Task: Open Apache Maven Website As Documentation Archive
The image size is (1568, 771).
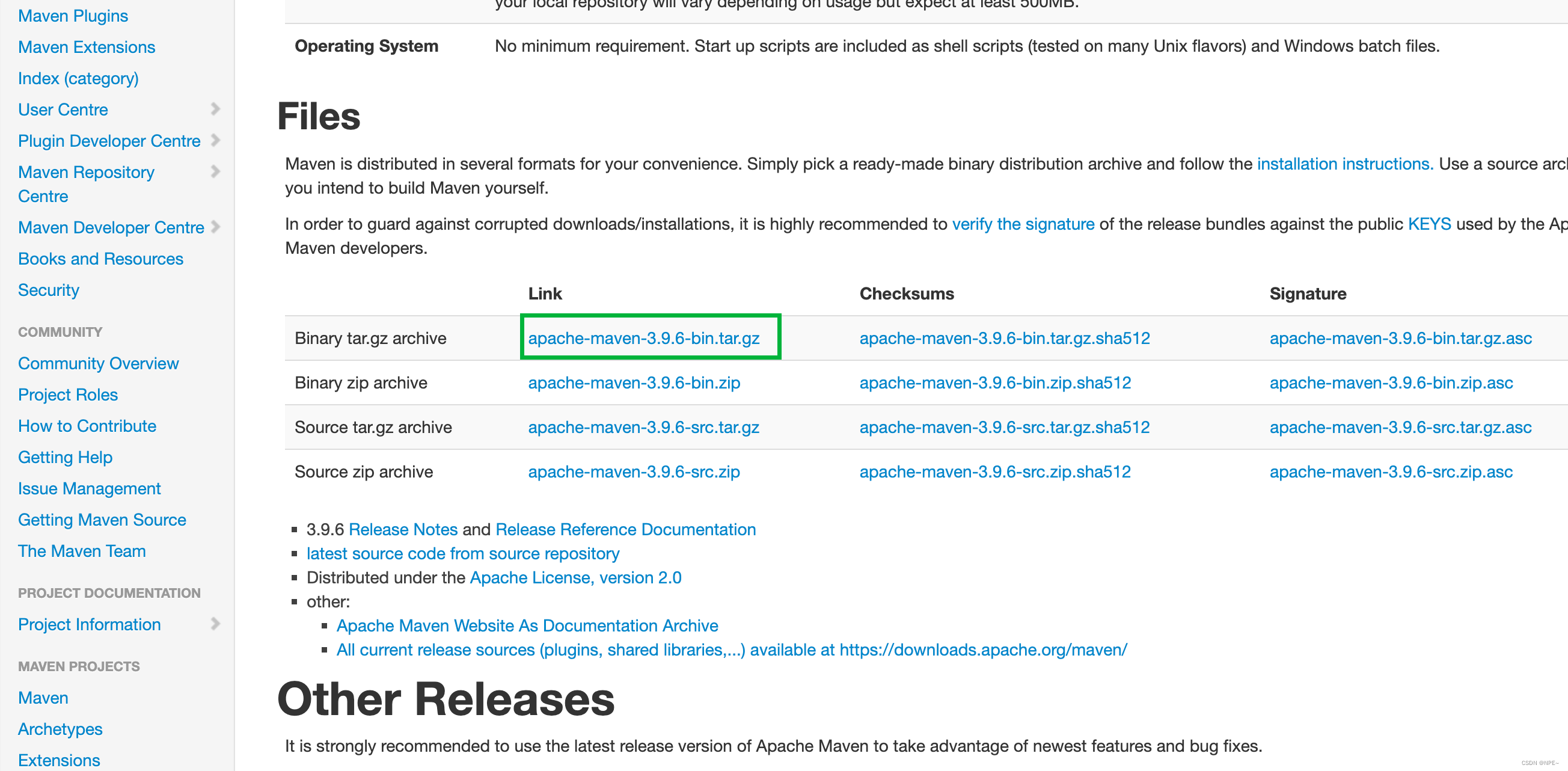Action: click(x=527, y=625)
